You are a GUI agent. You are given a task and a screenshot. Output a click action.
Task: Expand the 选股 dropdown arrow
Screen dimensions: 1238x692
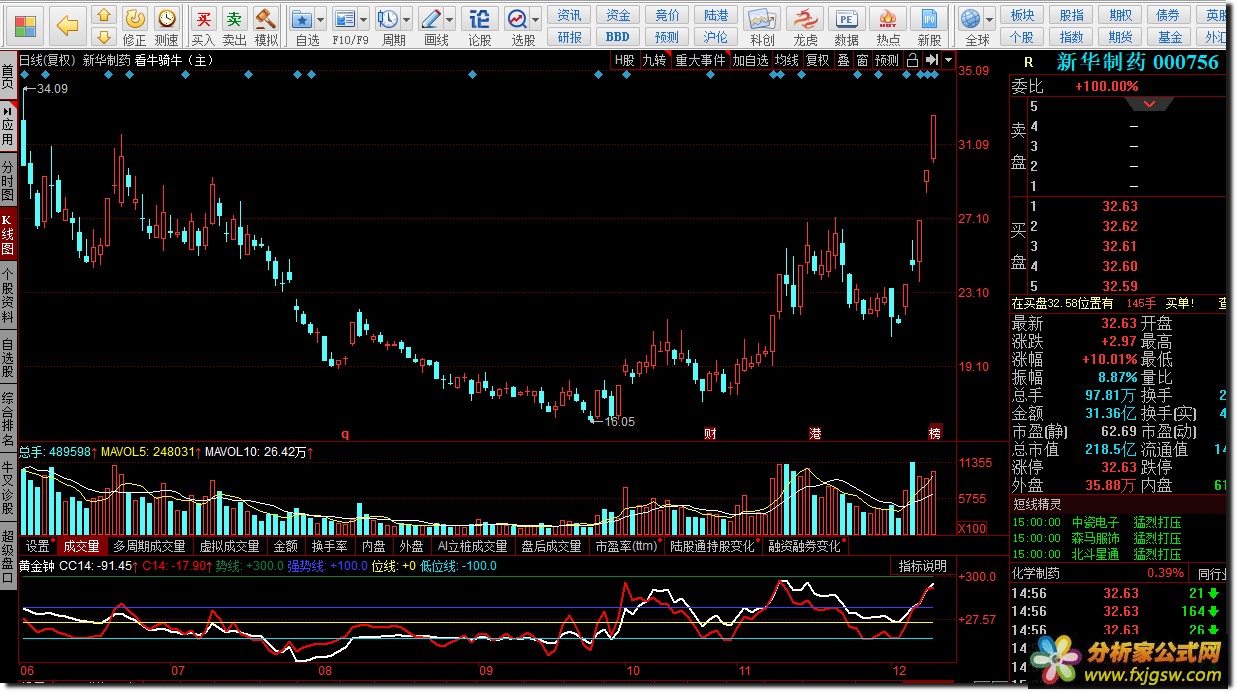tap(535, 20)
